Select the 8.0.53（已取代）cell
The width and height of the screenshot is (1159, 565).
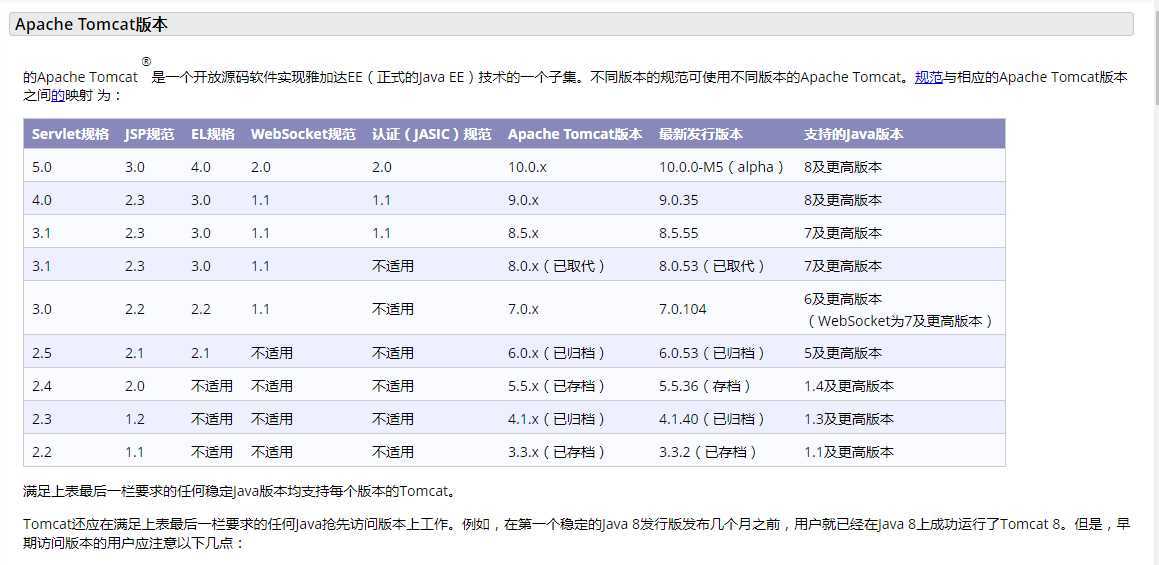tap(713, 265)
